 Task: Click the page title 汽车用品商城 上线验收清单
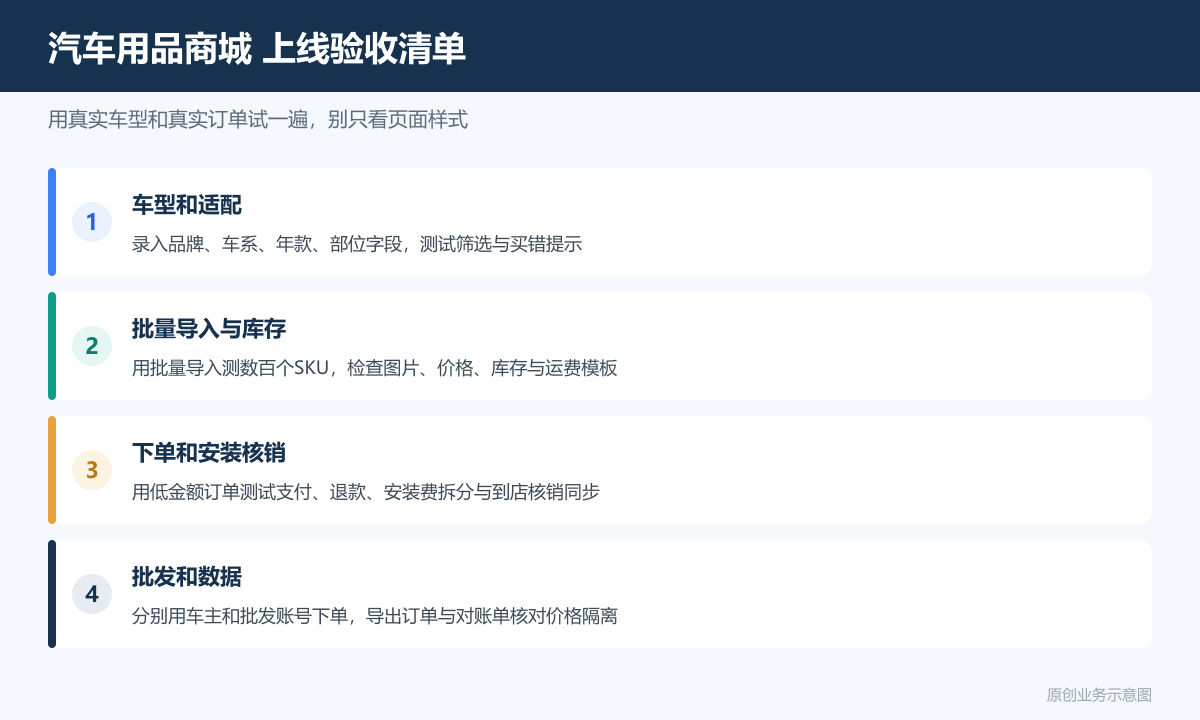coord(257,48)
